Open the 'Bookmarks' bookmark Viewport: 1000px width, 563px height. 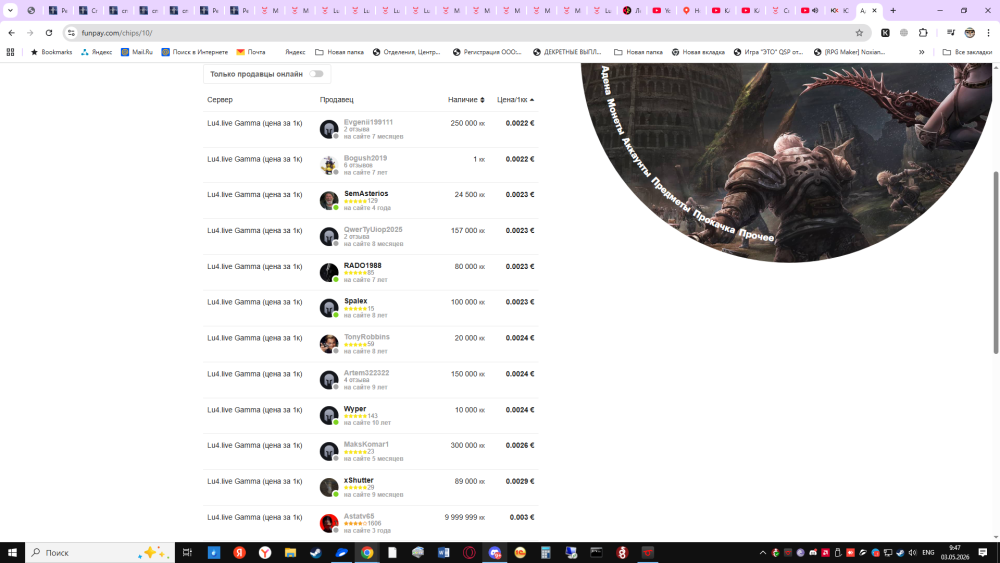tap(51, 52)
